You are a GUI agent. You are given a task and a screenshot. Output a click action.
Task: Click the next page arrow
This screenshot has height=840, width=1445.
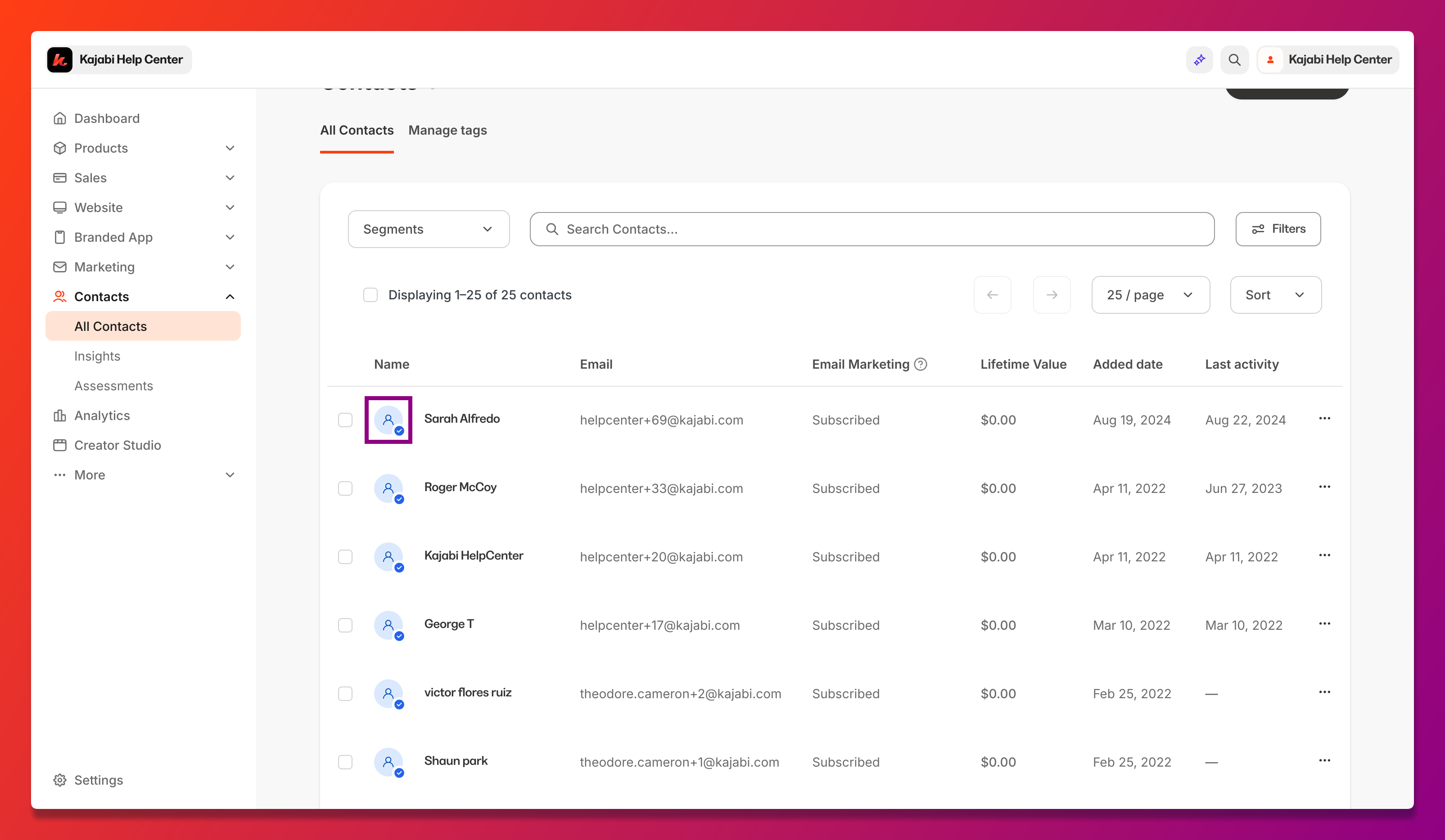point(1052,295)
